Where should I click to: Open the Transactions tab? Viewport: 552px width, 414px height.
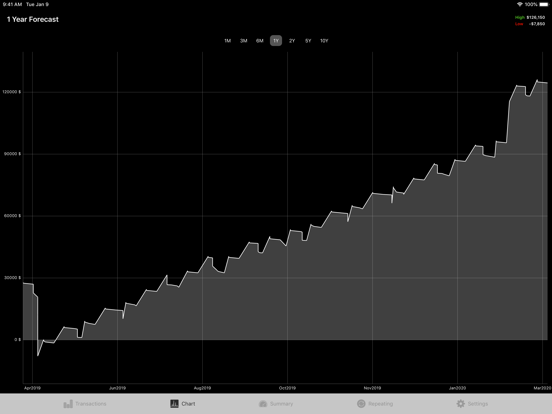85,404
